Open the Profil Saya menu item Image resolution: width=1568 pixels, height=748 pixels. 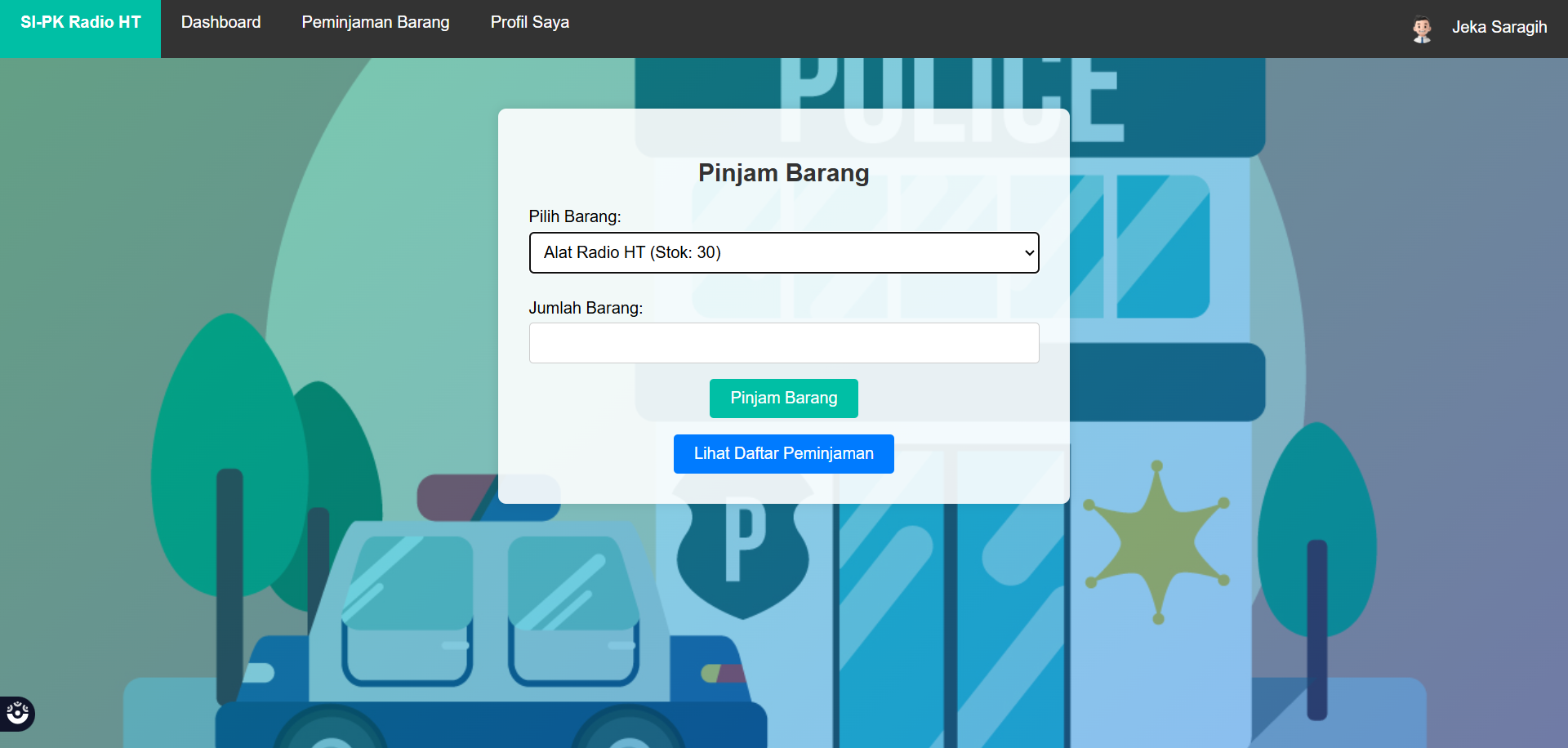530,22
